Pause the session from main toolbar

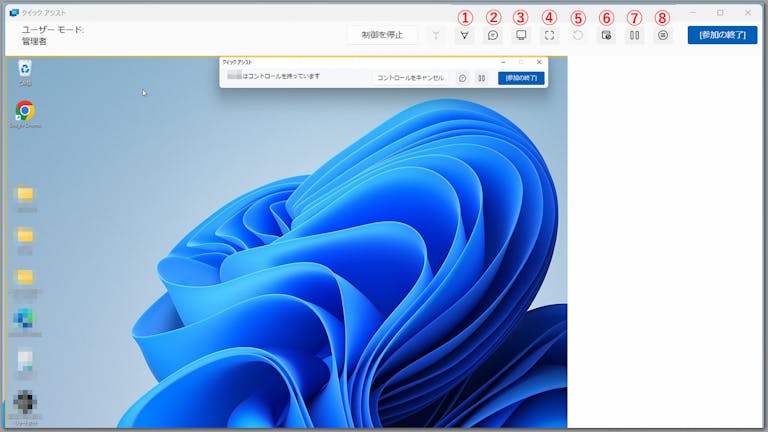[634, 35]
